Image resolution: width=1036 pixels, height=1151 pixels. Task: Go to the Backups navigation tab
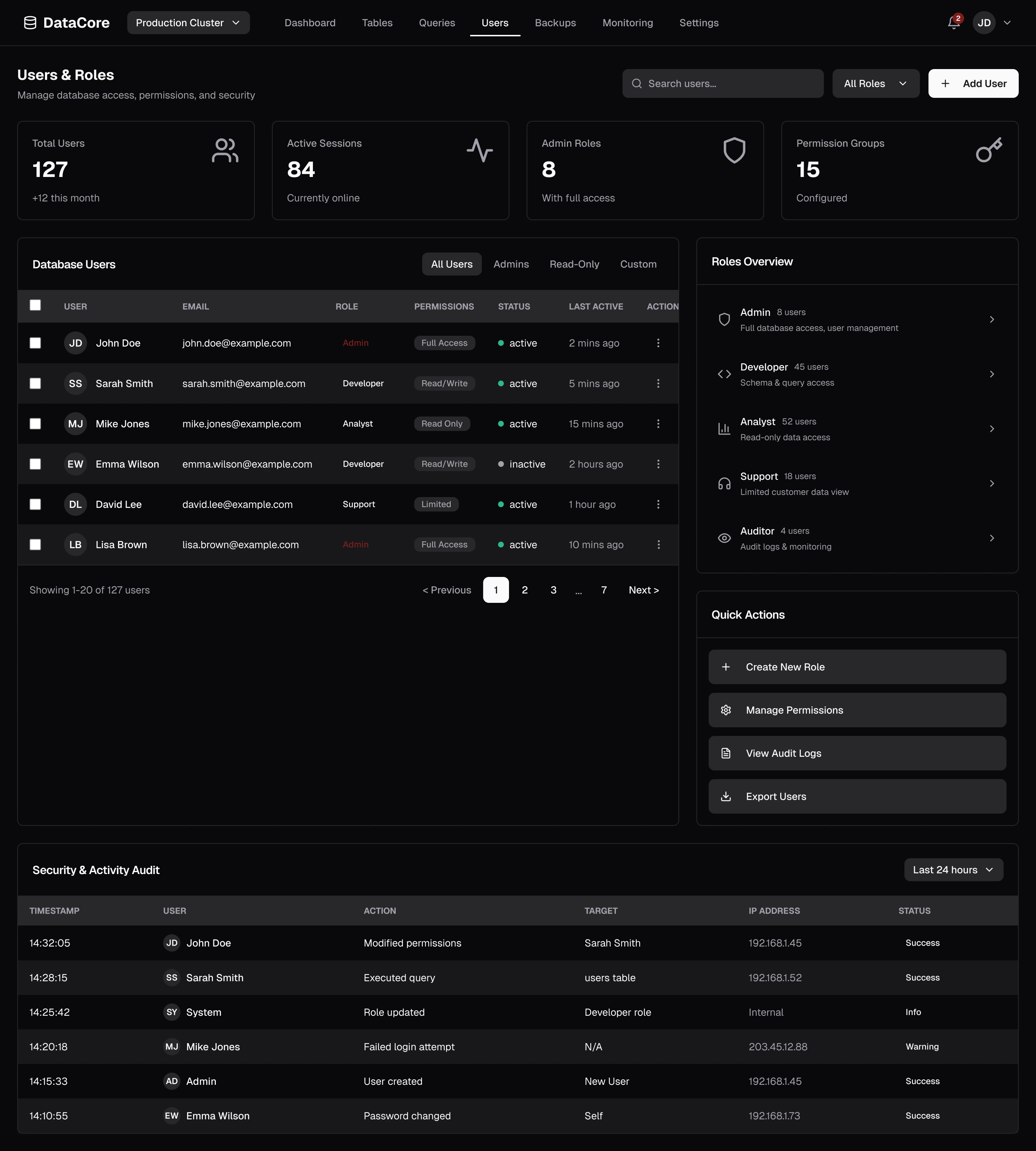(x=555, y=23)
